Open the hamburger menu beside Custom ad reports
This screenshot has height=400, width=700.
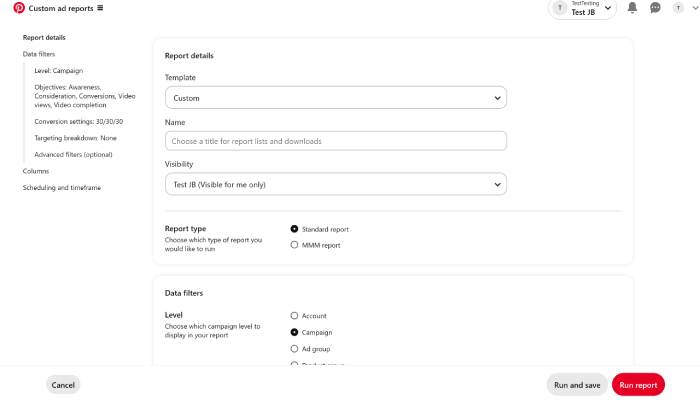pos(100,8)
